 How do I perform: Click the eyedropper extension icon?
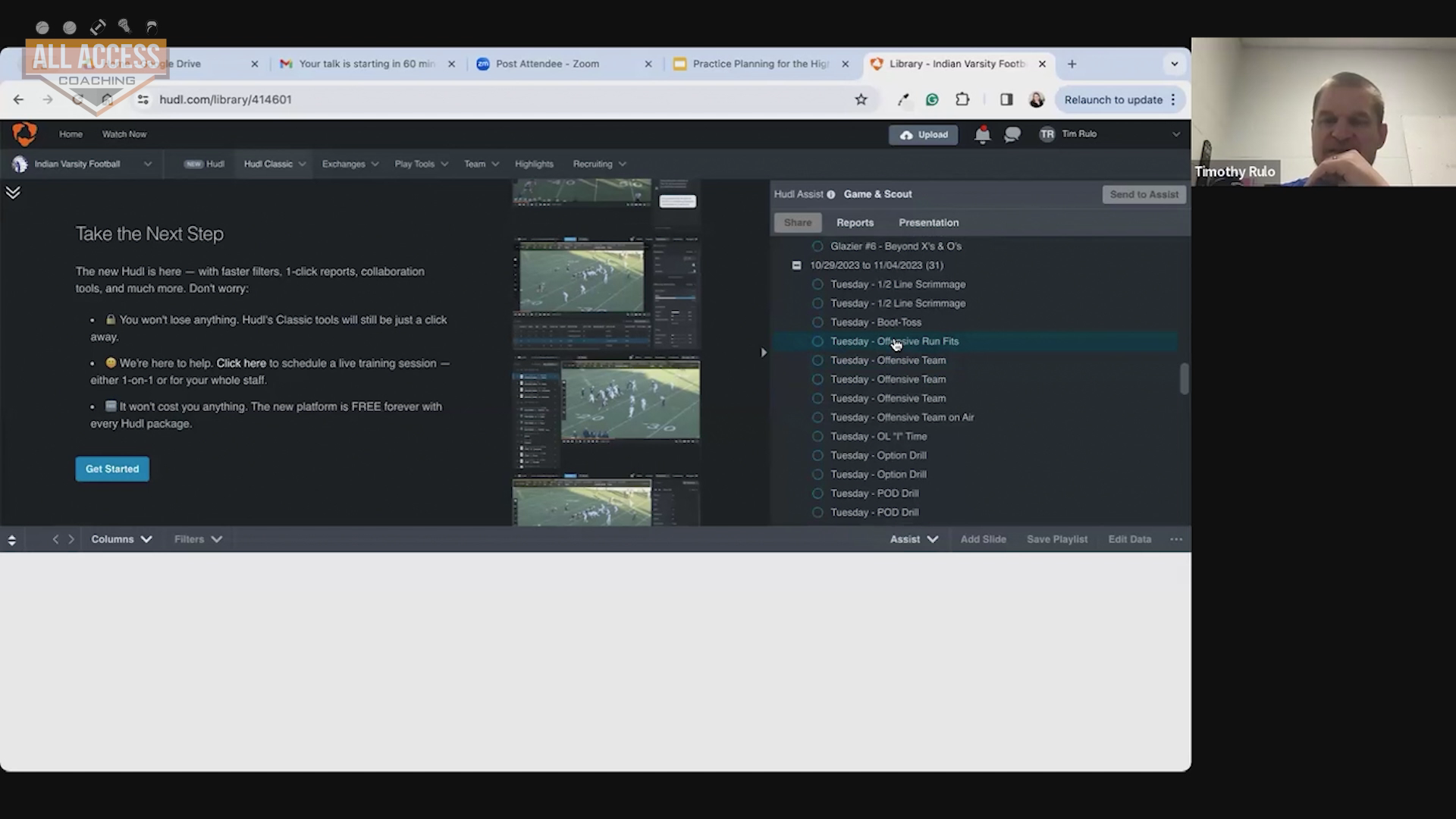[902, 99]
